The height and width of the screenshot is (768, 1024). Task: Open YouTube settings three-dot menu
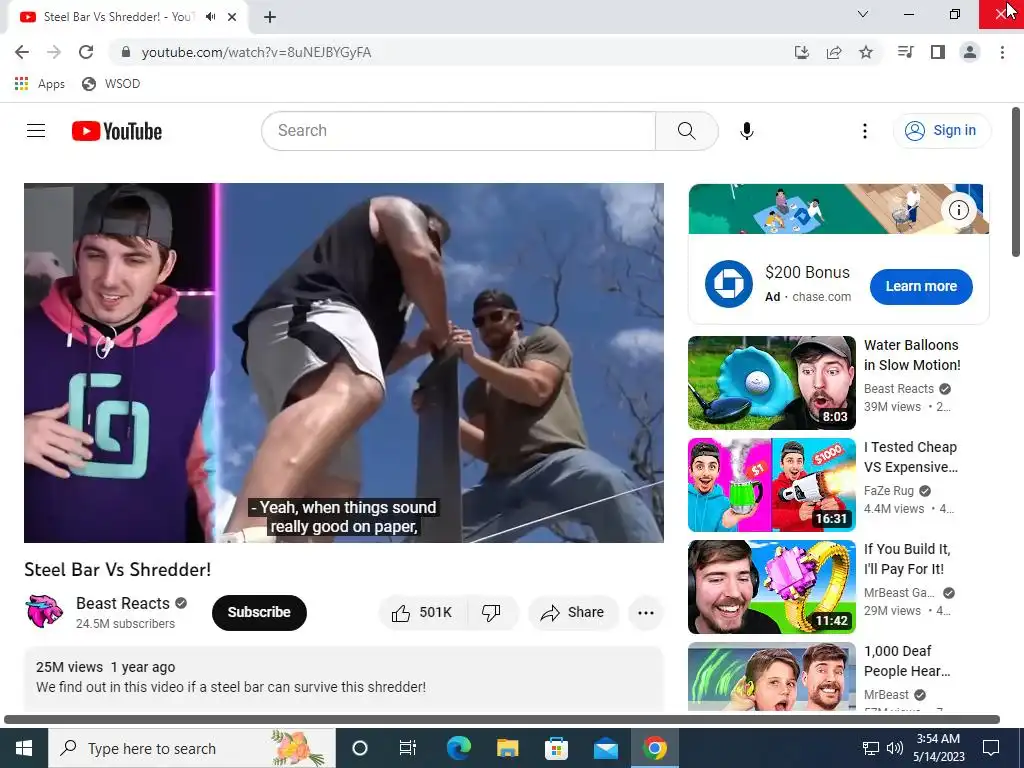point(865,131)
